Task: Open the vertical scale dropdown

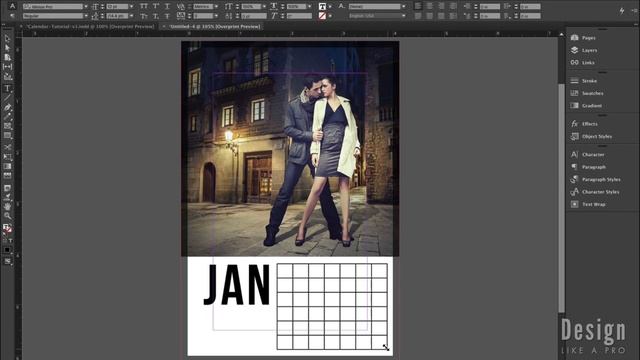Action: pyautogui.click(x=264, y=7)
